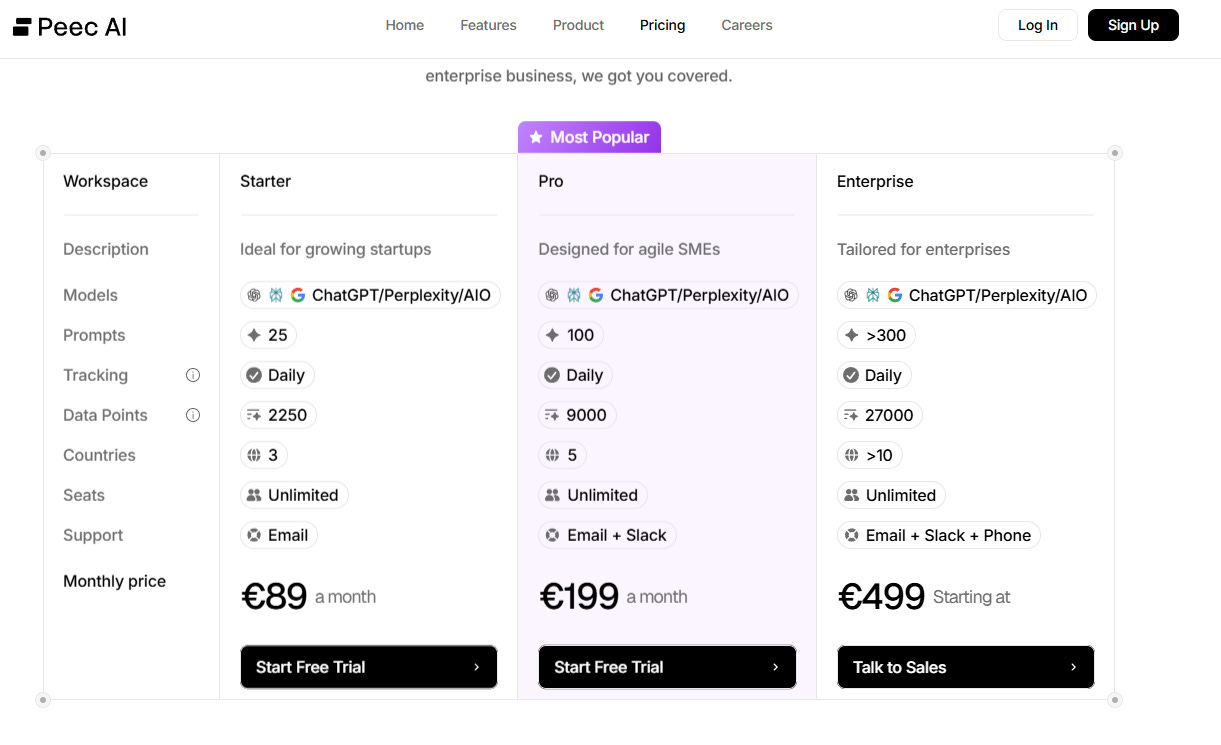Screen dimensions: 1221x745
Task: Click the arrow on Starter's Start Free Trial
Action: (x=476, y=667)
